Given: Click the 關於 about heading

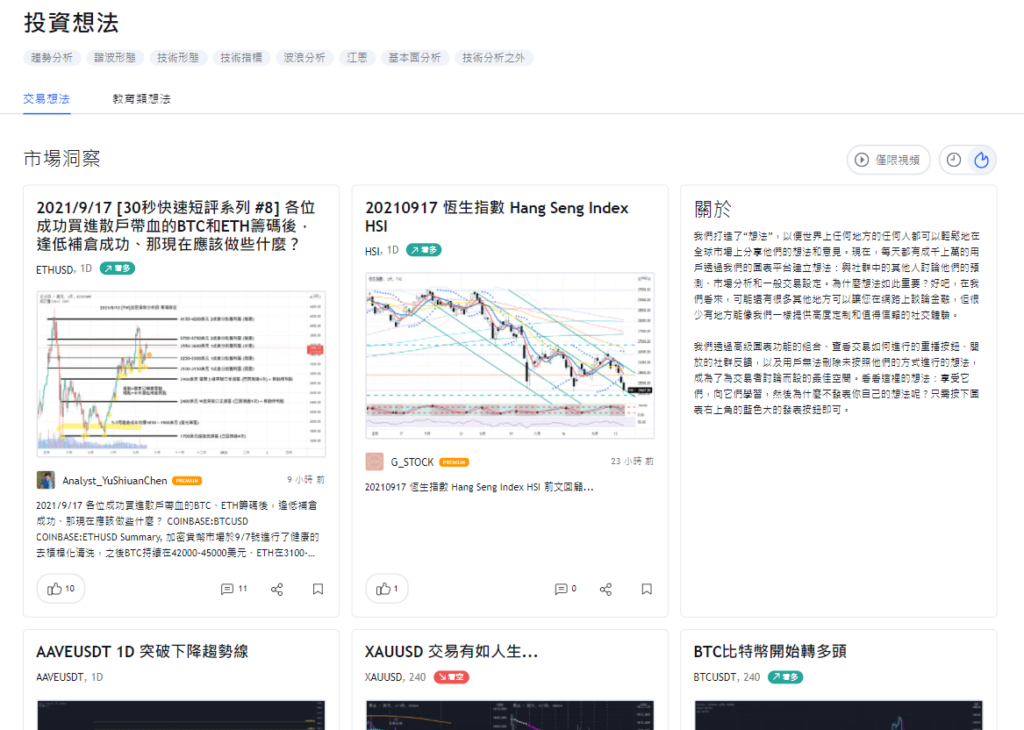Looking at the screenshot, I should 712,210.
